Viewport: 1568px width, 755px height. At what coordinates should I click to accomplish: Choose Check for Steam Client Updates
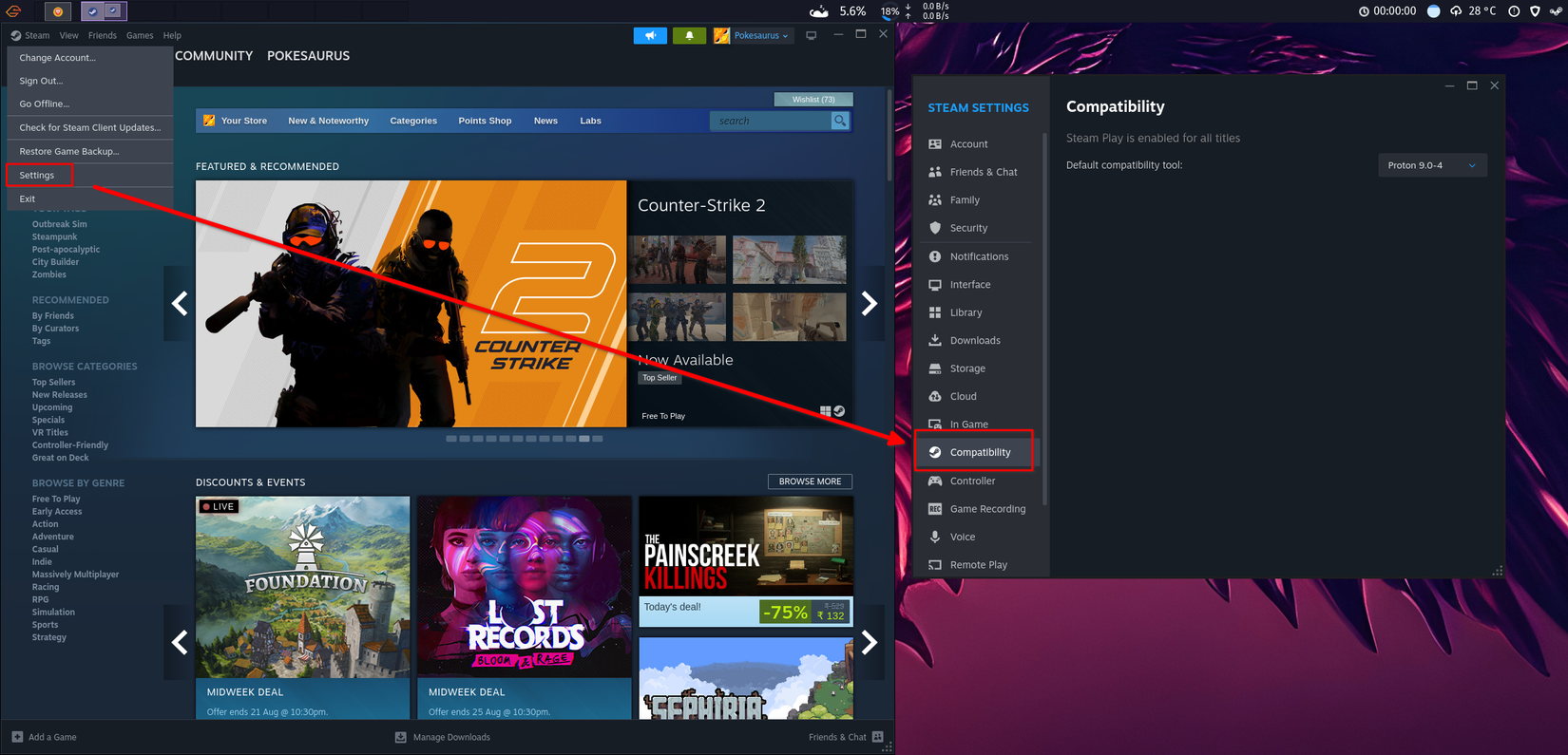pyautogui.click(x=89, y=127)
